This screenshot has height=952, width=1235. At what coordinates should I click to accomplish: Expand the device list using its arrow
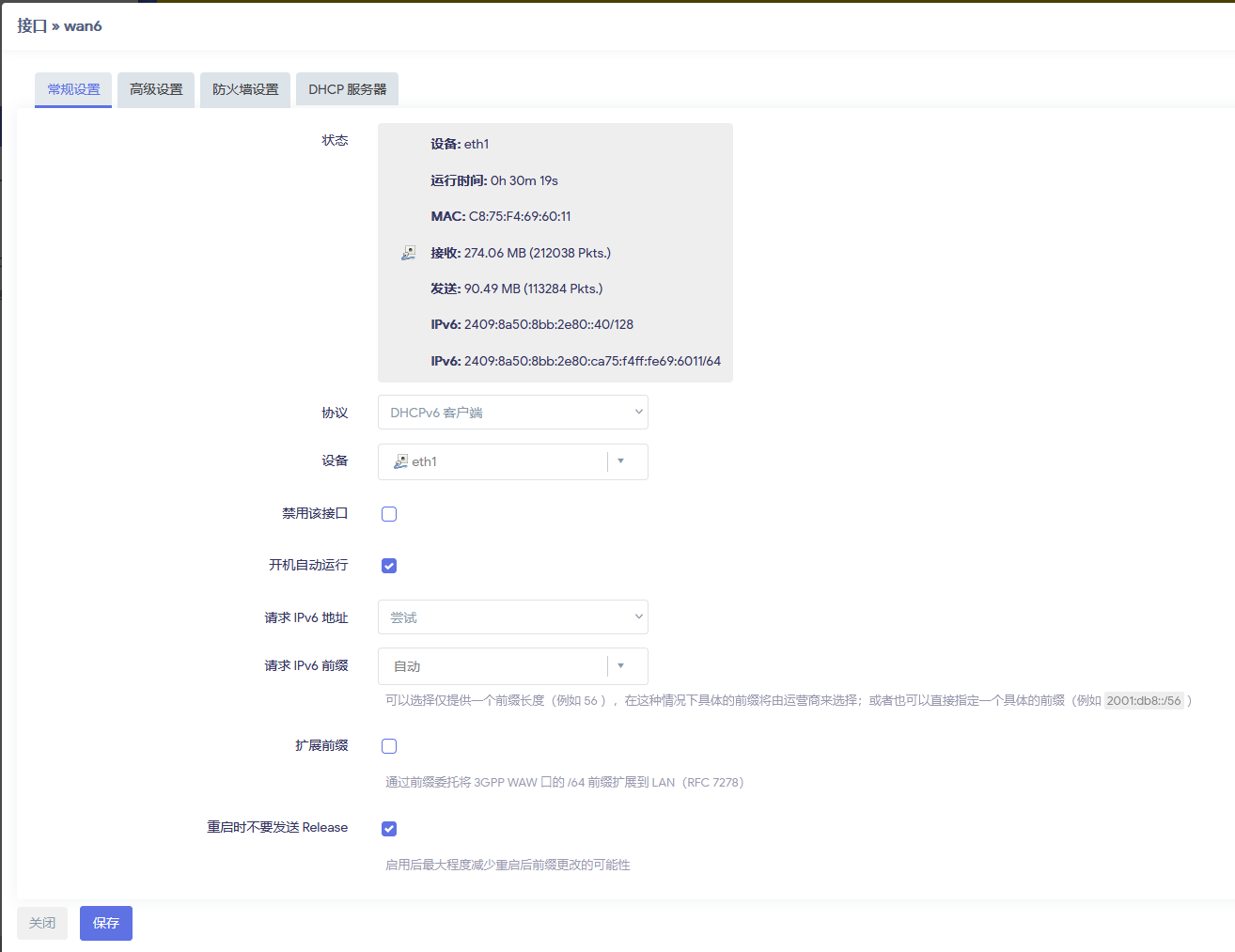coord(621,461)
